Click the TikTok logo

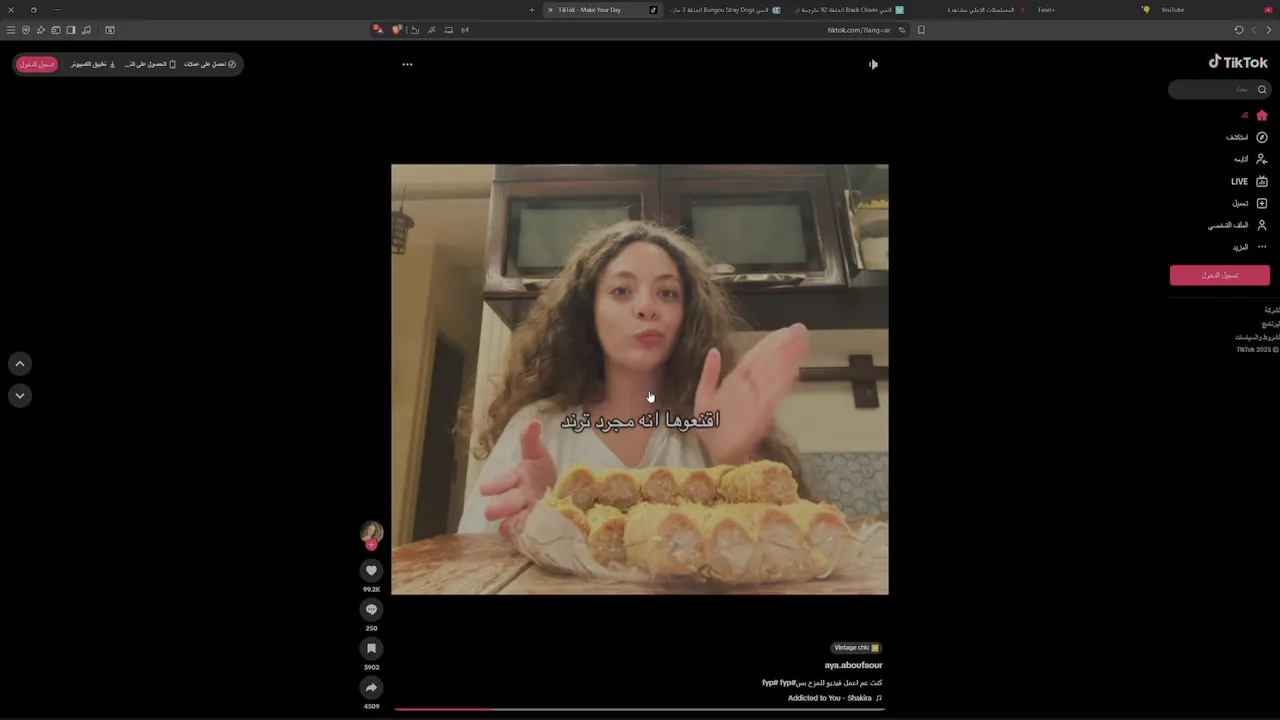(x=1238, y=62)
